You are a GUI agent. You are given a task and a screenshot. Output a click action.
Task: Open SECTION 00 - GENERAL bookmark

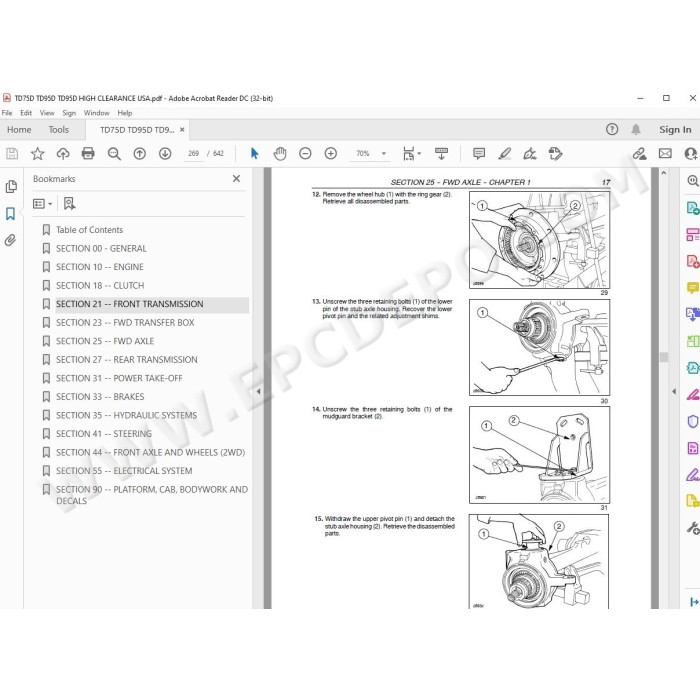101,249
